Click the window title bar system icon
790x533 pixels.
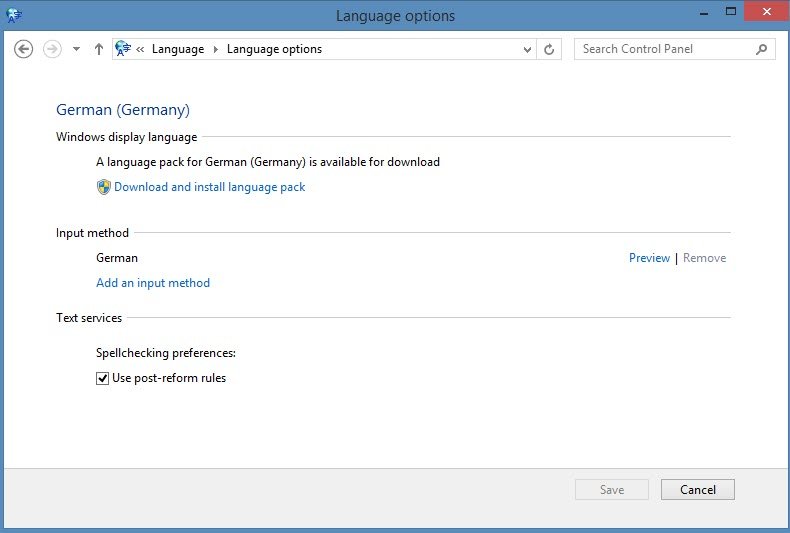pos(15,15)
